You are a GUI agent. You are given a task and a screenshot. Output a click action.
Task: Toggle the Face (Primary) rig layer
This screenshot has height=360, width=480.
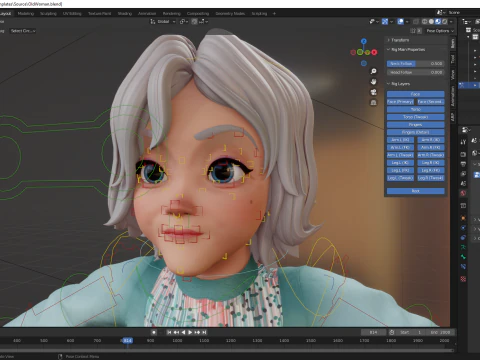pyautogui.click(x=400, y=102)
